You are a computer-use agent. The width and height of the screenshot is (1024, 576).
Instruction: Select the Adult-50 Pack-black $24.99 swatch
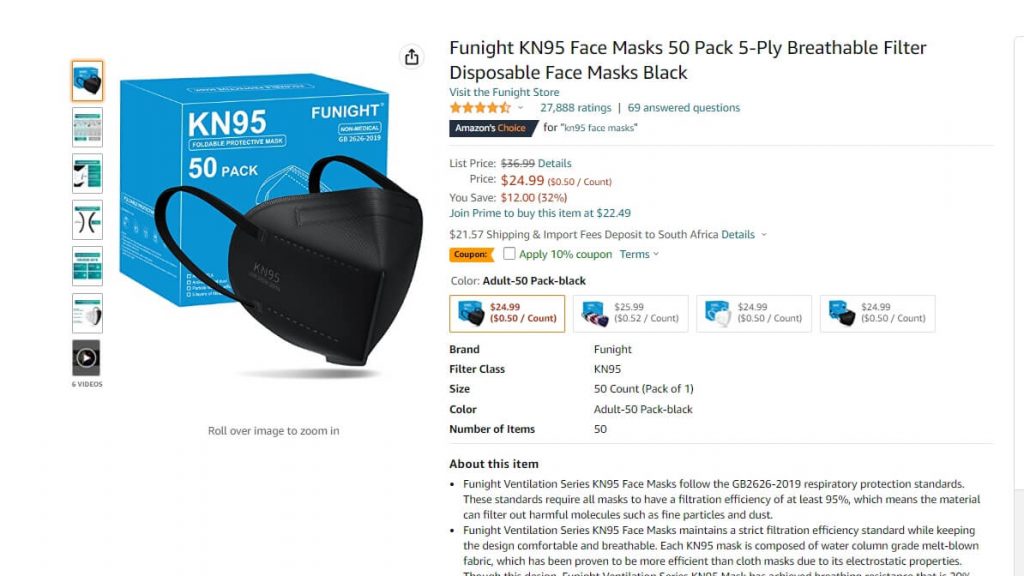(507, 313)
